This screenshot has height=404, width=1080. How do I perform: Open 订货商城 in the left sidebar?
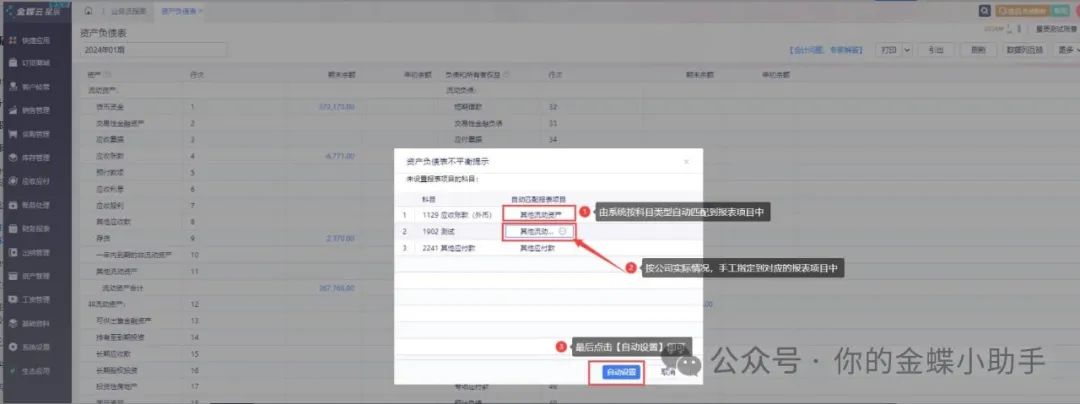[x=35, y=63]
